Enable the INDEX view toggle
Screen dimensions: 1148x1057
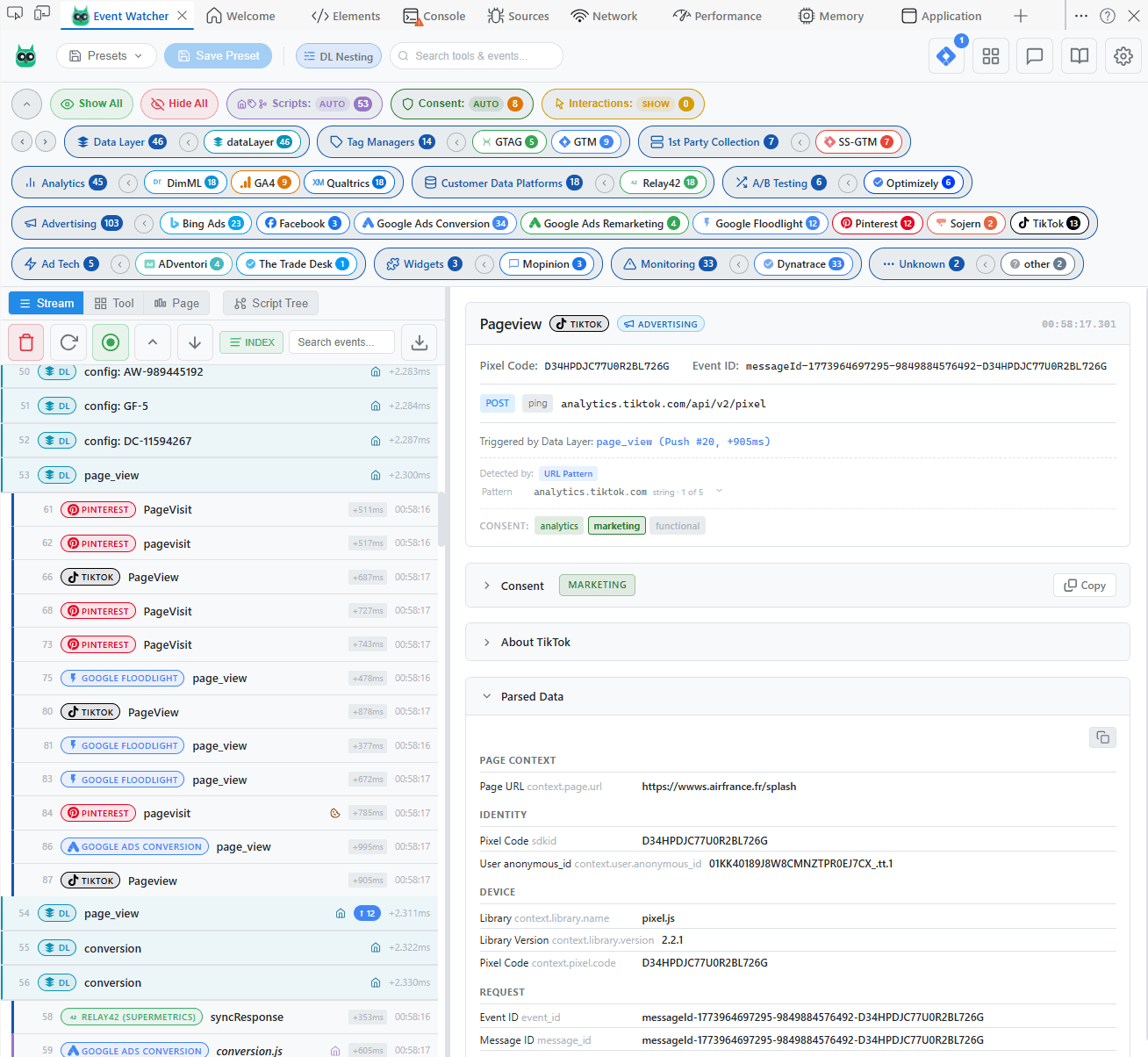click(251, 342)
